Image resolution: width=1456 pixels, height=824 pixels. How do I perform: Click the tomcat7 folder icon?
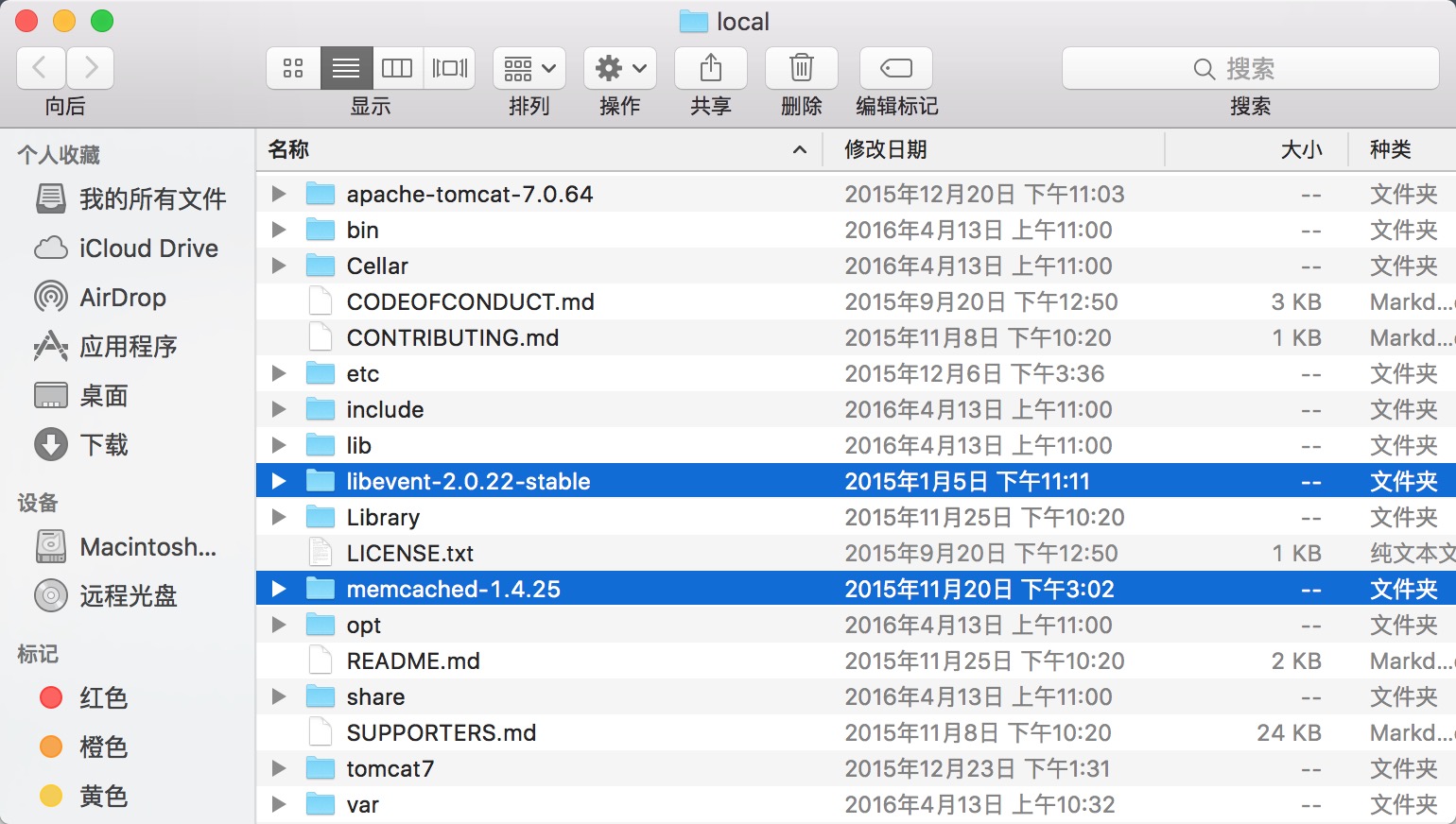coord(321,768)
